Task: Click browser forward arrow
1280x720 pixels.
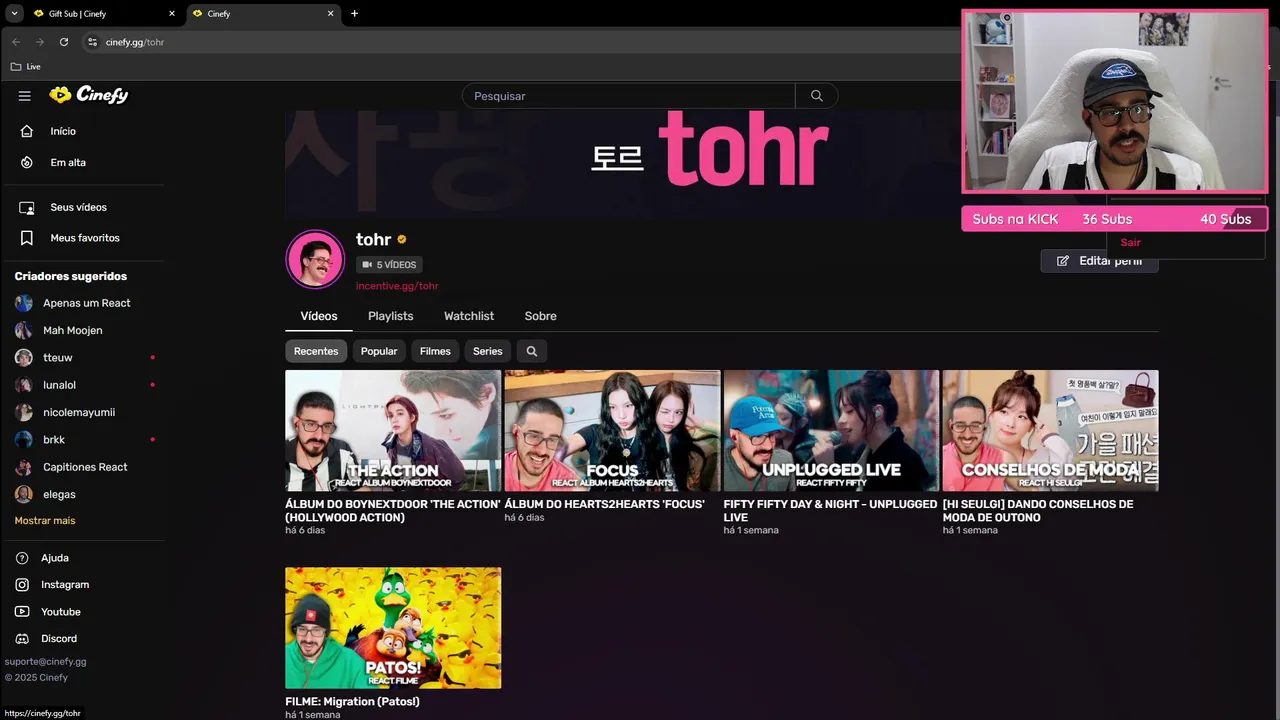Action: click(40, 42)
